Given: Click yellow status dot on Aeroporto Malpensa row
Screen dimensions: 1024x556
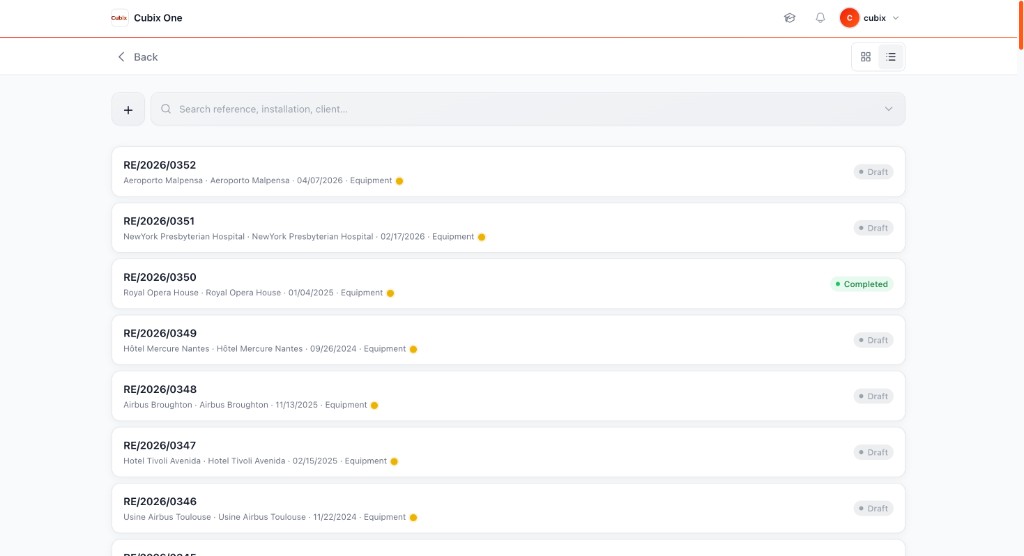Looking at the screenshot, I should click(400, 181).
